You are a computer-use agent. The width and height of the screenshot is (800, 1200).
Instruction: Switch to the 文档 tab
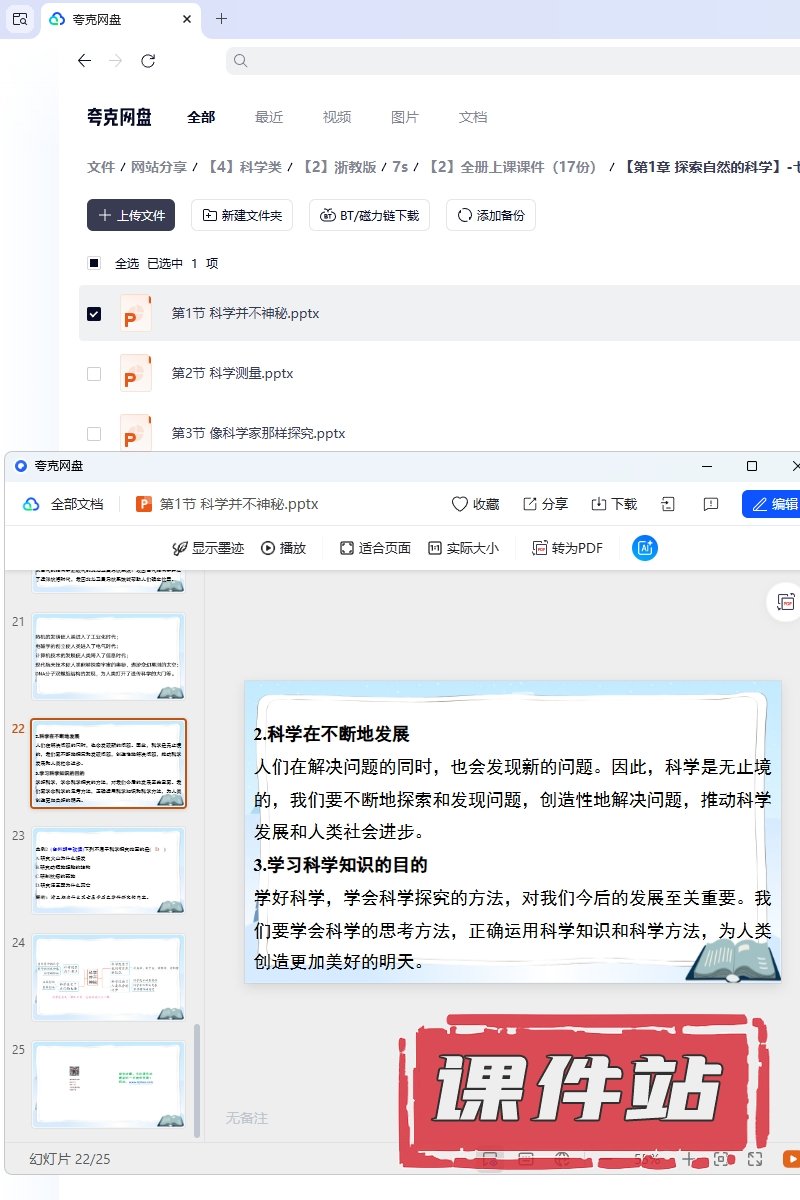(x=473, y=117)
